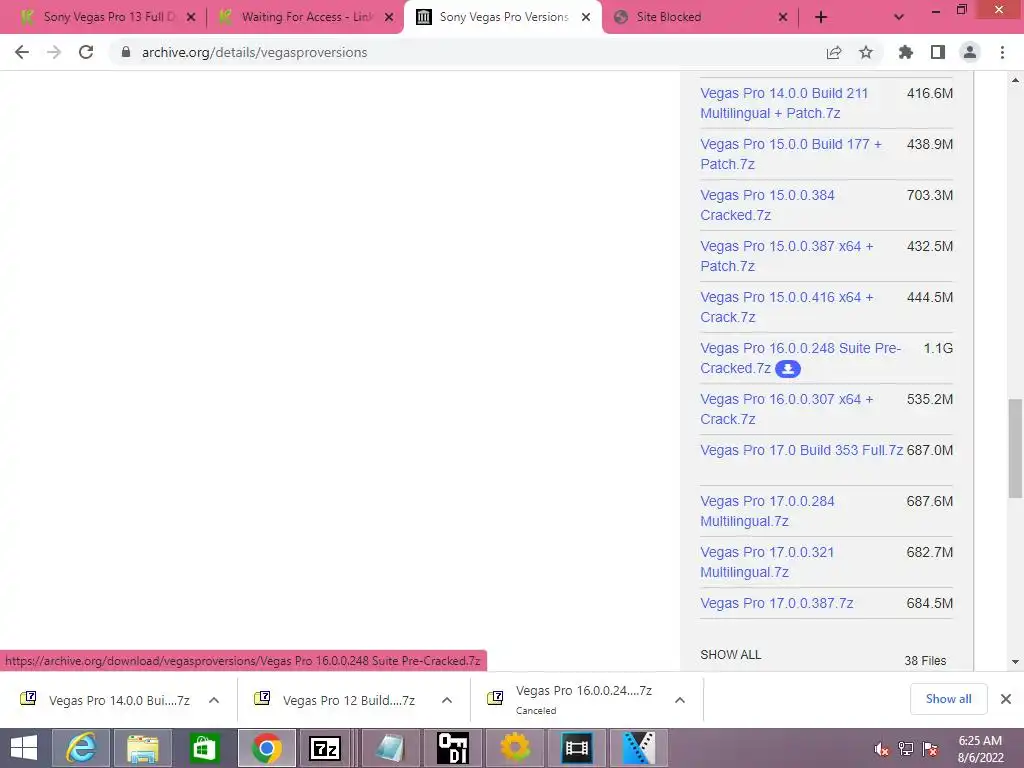The width and height of the screenshot is (1024, 768).
Task: Click SHOW ALL files link
Action: [730, 654]
